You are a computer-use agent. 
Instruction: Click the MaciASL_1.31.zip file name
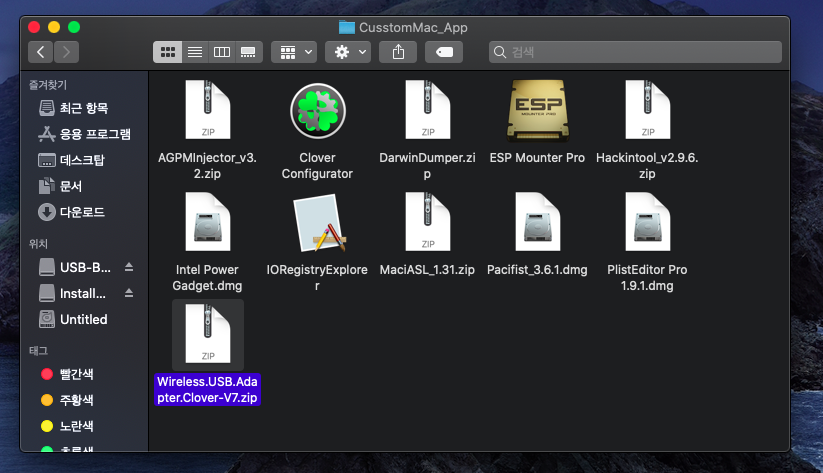pyautogui.click(x=427, y=270)
